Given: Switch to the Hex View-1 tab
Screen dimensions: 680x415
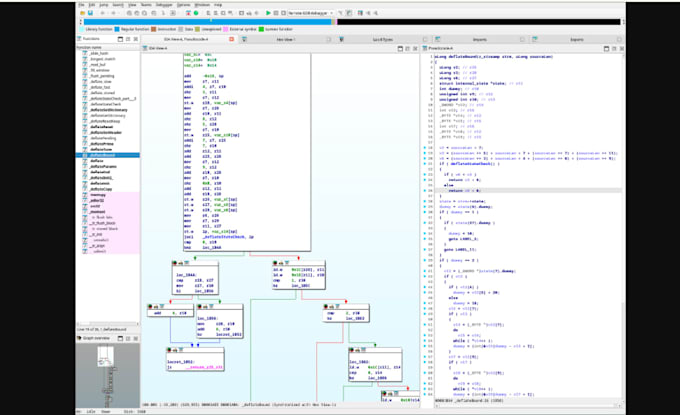Looking at the screenshot, I should tap(285, 39).
